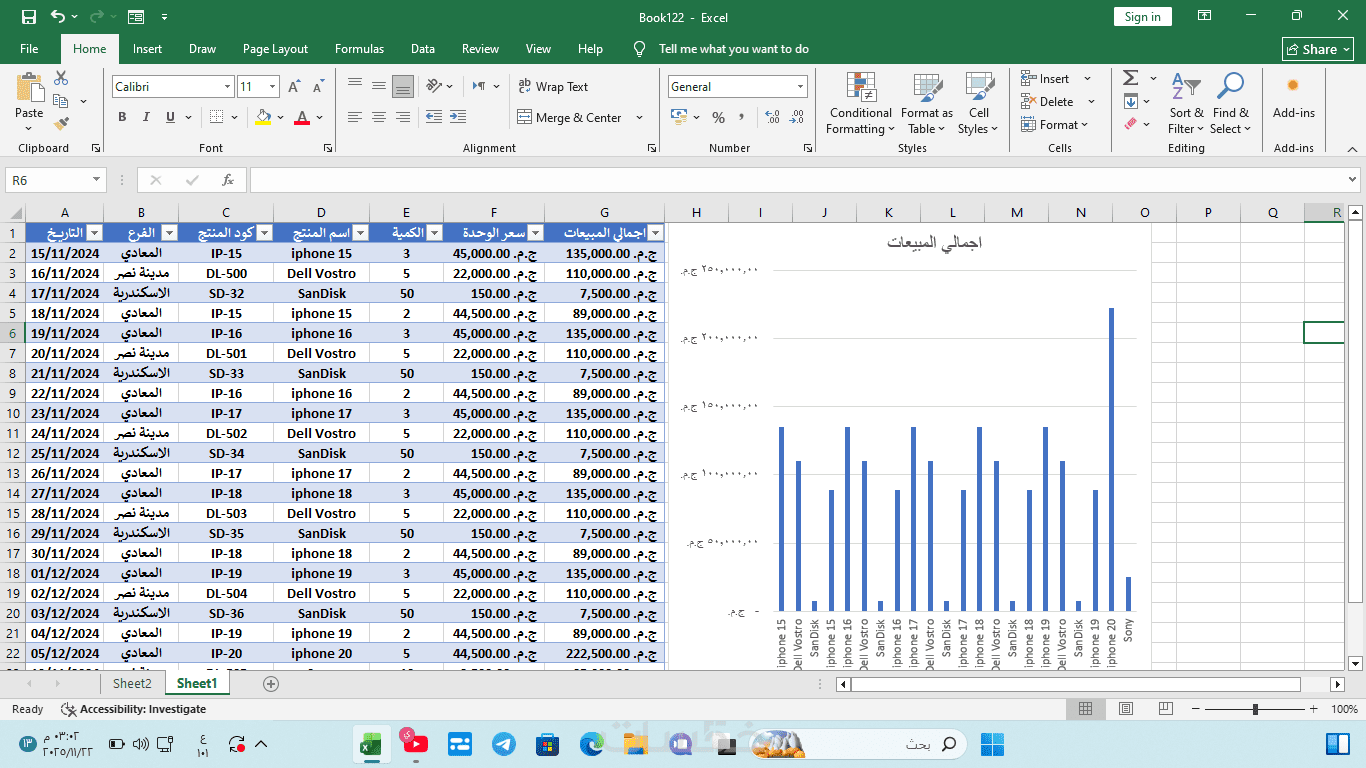Click the Sign in button
The width and height of the screenshot is (1366, 768).
(x=1142, y=17)
